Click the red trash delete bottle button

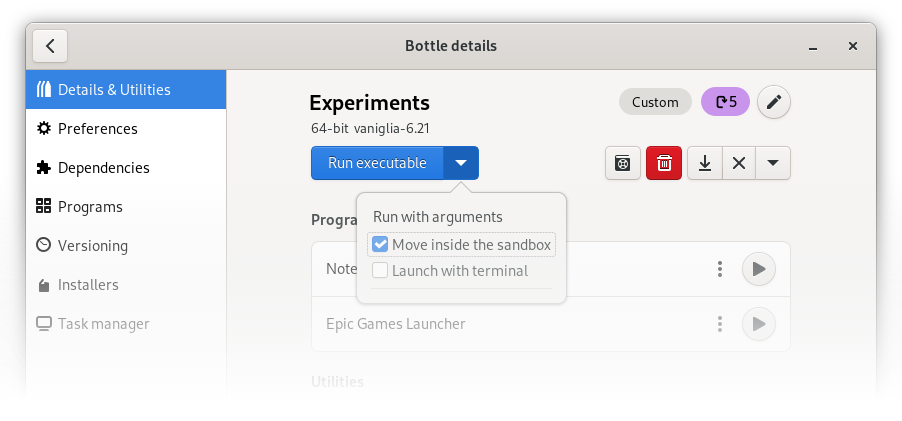pyautogui.click(x=663, y=163)
